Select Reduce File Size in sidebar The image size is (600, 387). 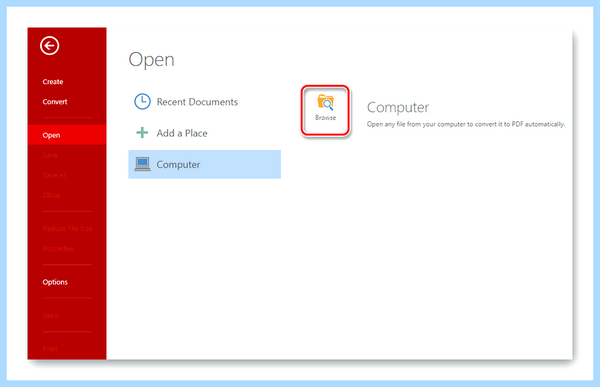[x=68, y=229]
